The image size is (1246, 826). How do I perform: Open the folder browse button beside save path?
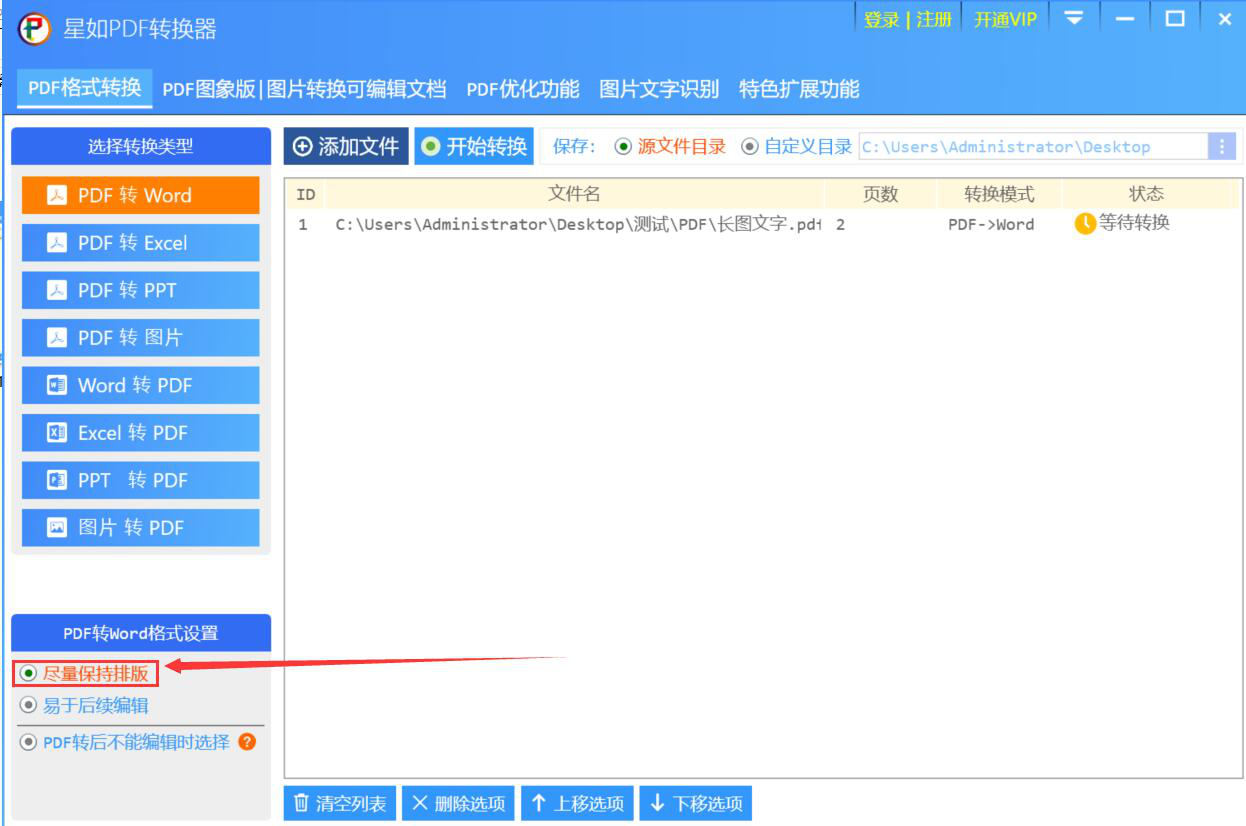click(x=1222, y=147)
